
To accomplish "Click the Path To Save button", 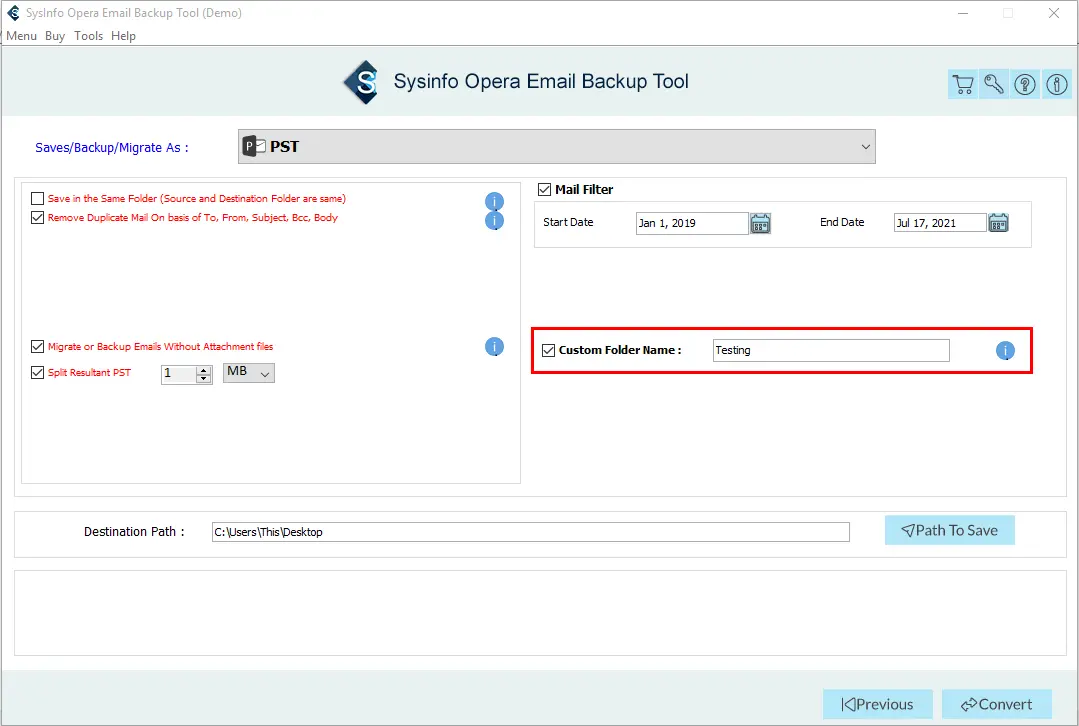I will (949, 531).
